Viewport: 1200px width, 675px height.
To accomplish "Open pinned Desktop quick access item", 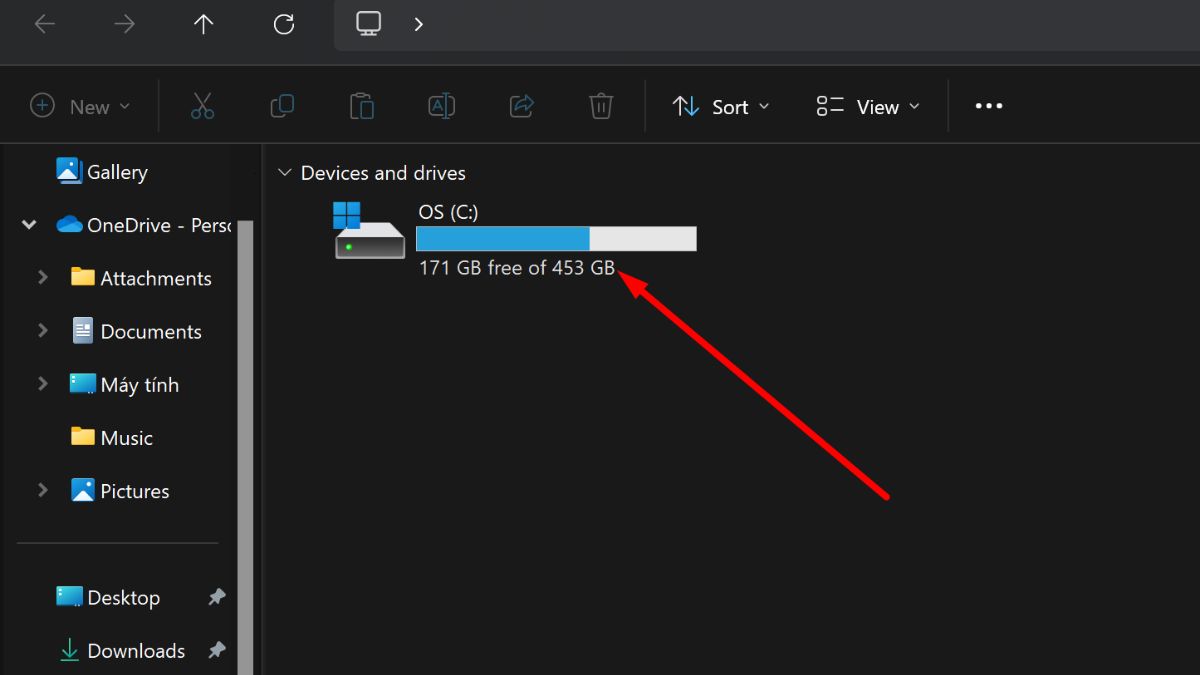I will click(123, 597).
